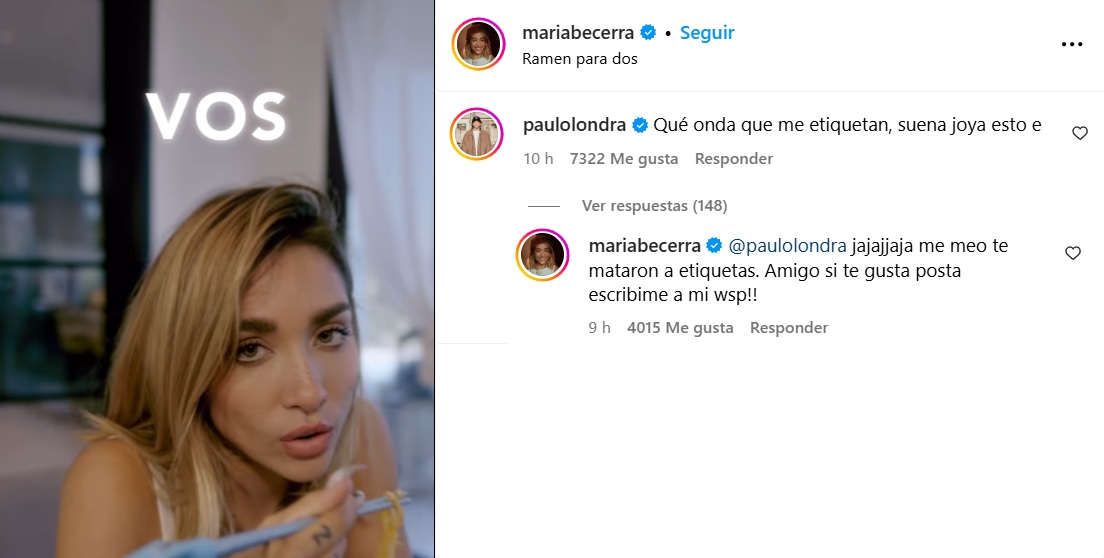Screen dimensions: 1104x558
Task: Click the verified badge in mariabecerra's reply
Action: click(x=714, y=246)
